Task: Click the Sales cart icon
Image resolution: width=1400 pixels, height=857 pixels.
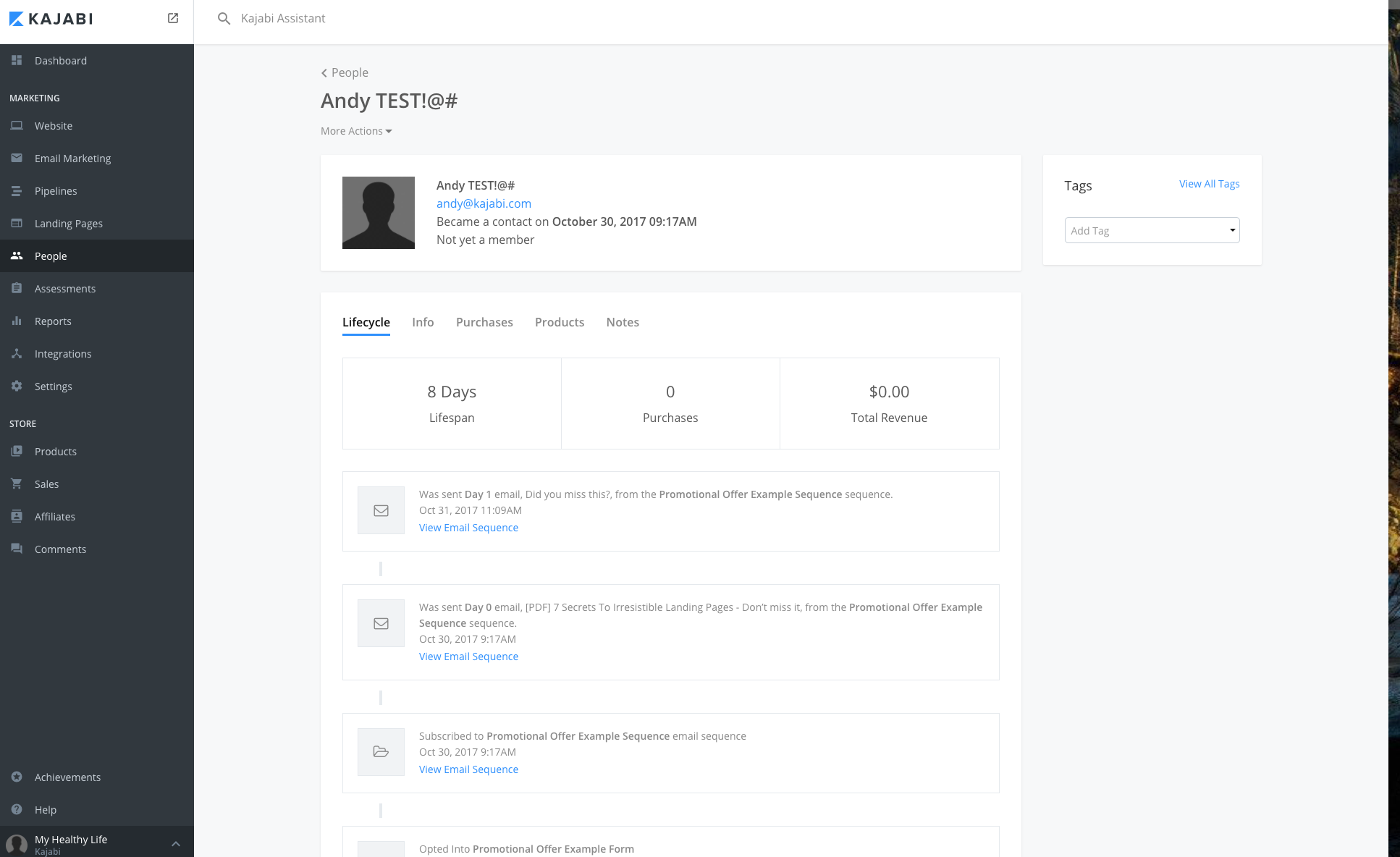Action: click(17, 484)
